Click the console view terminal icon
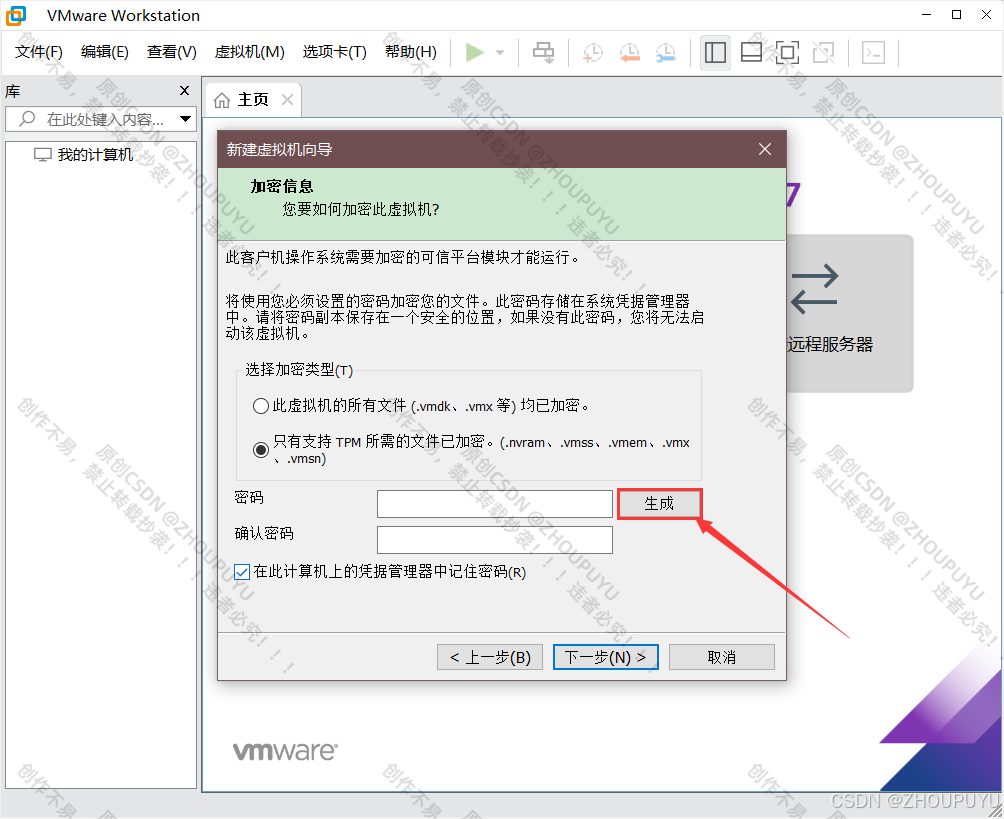Viewport: 1004px width, 819px height. tap(873, 53)
